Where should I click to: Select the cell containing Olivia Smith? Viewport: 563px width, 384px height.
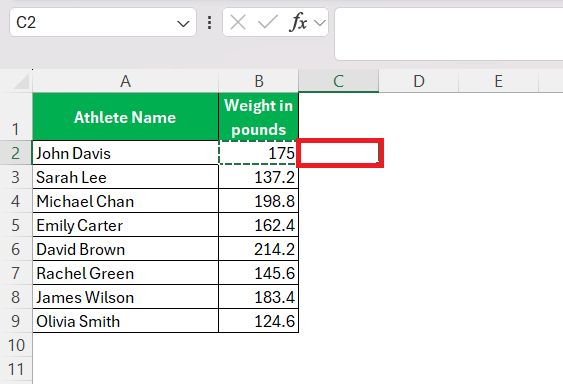(125, 321)
